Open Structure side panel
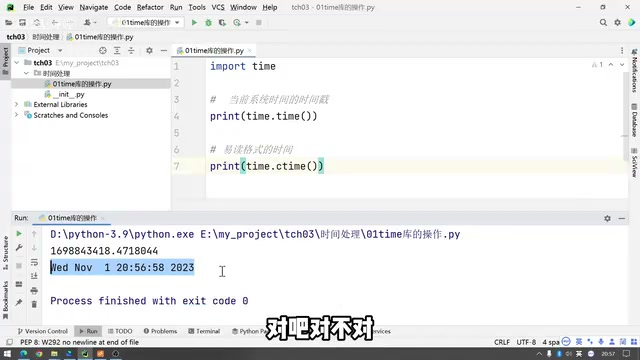640x360 pixels. click(x=5, y=253)
